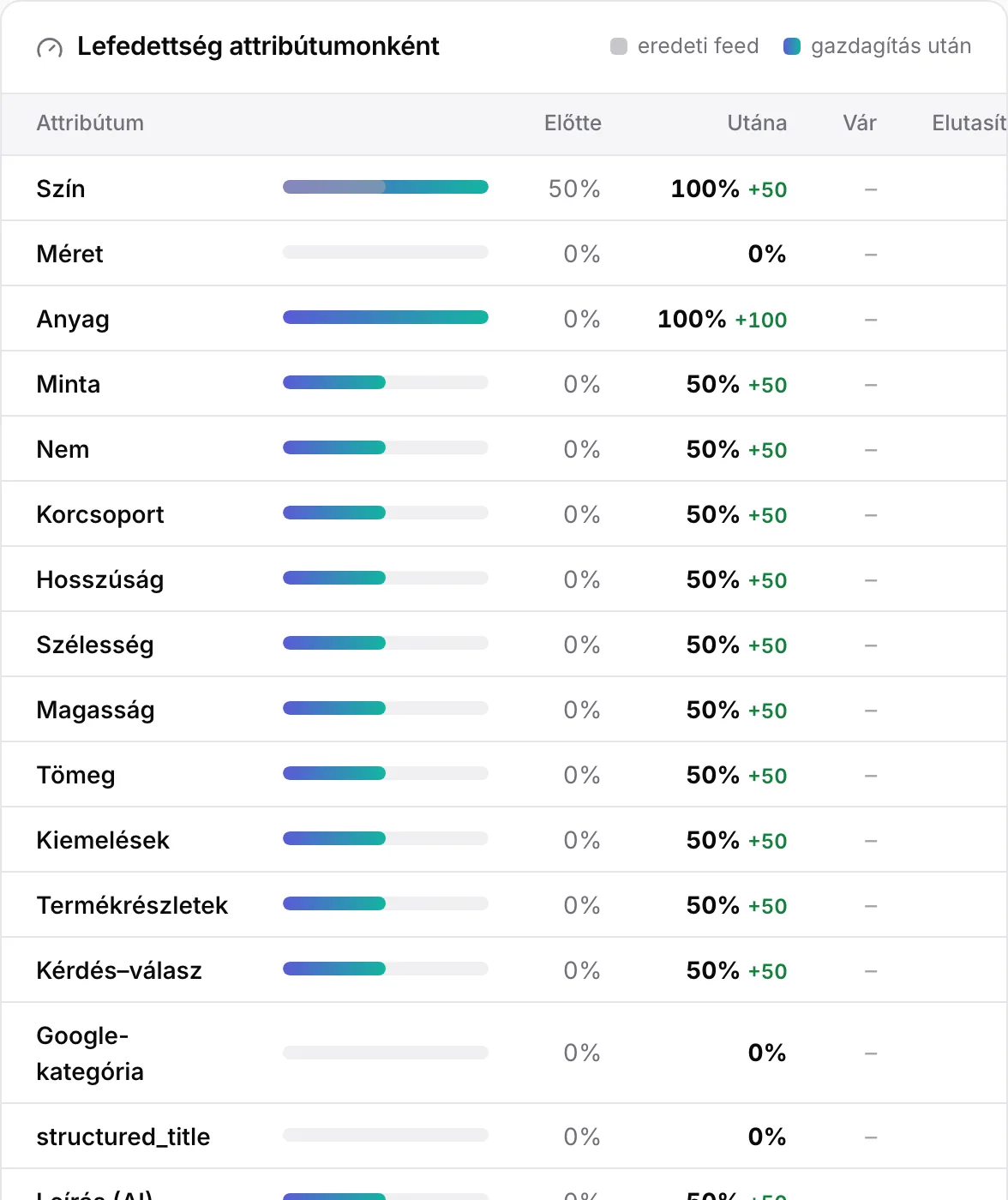1008x1200 pixels.
Task: Open the Minta attribute row
Action: 504,384
